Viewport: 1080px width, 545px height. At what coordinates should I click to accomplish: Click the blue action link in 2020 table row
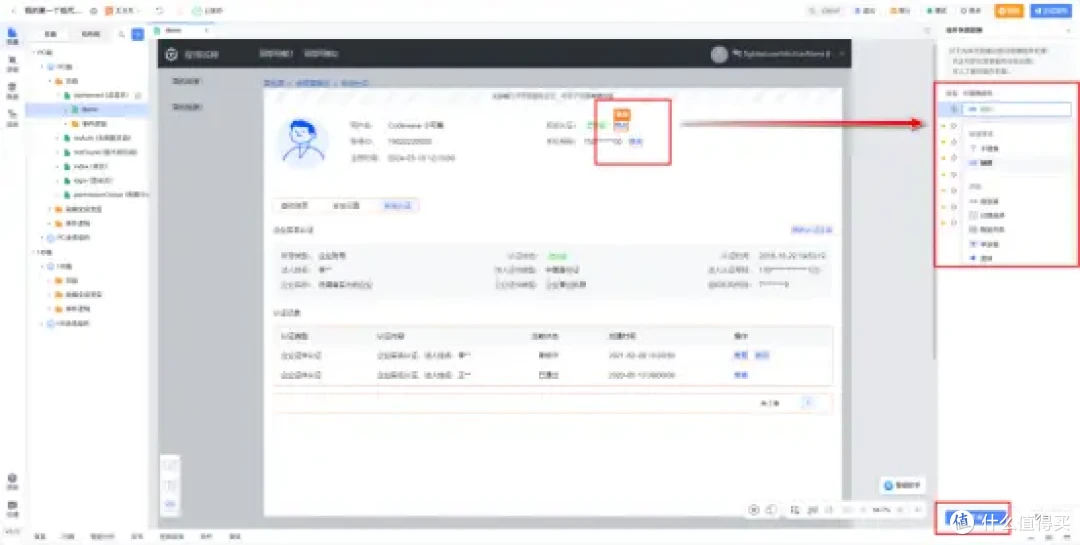(740, 376)
